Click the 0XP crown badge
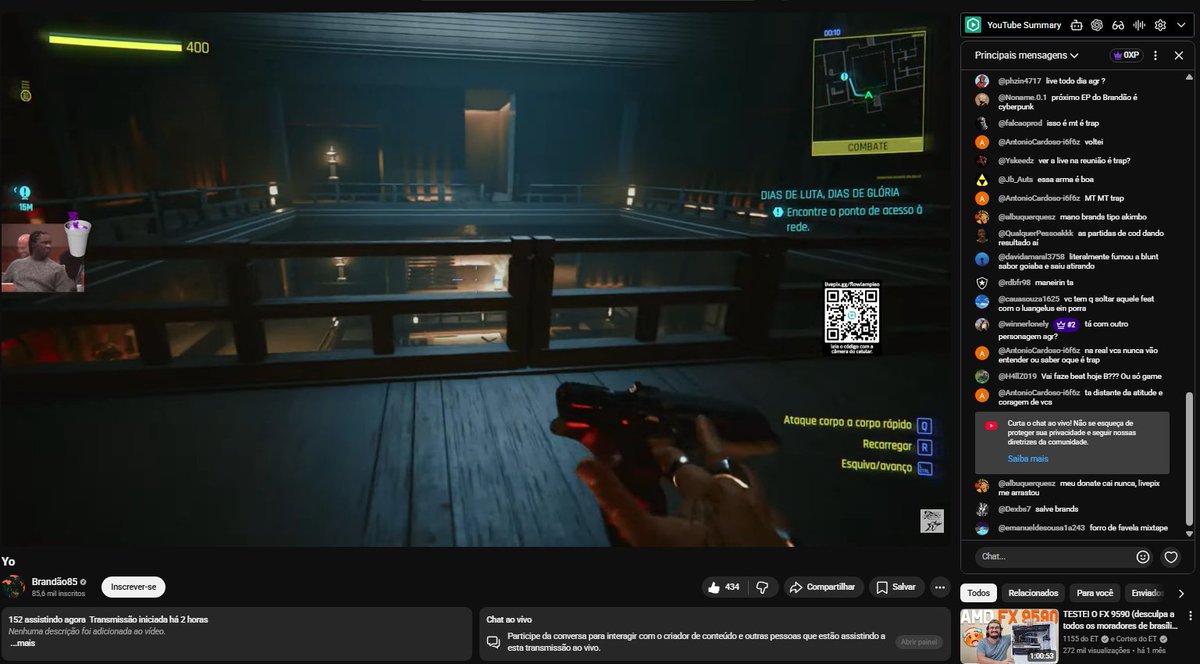Viewport: 1200px width, 664px height. pos(1125,56)
